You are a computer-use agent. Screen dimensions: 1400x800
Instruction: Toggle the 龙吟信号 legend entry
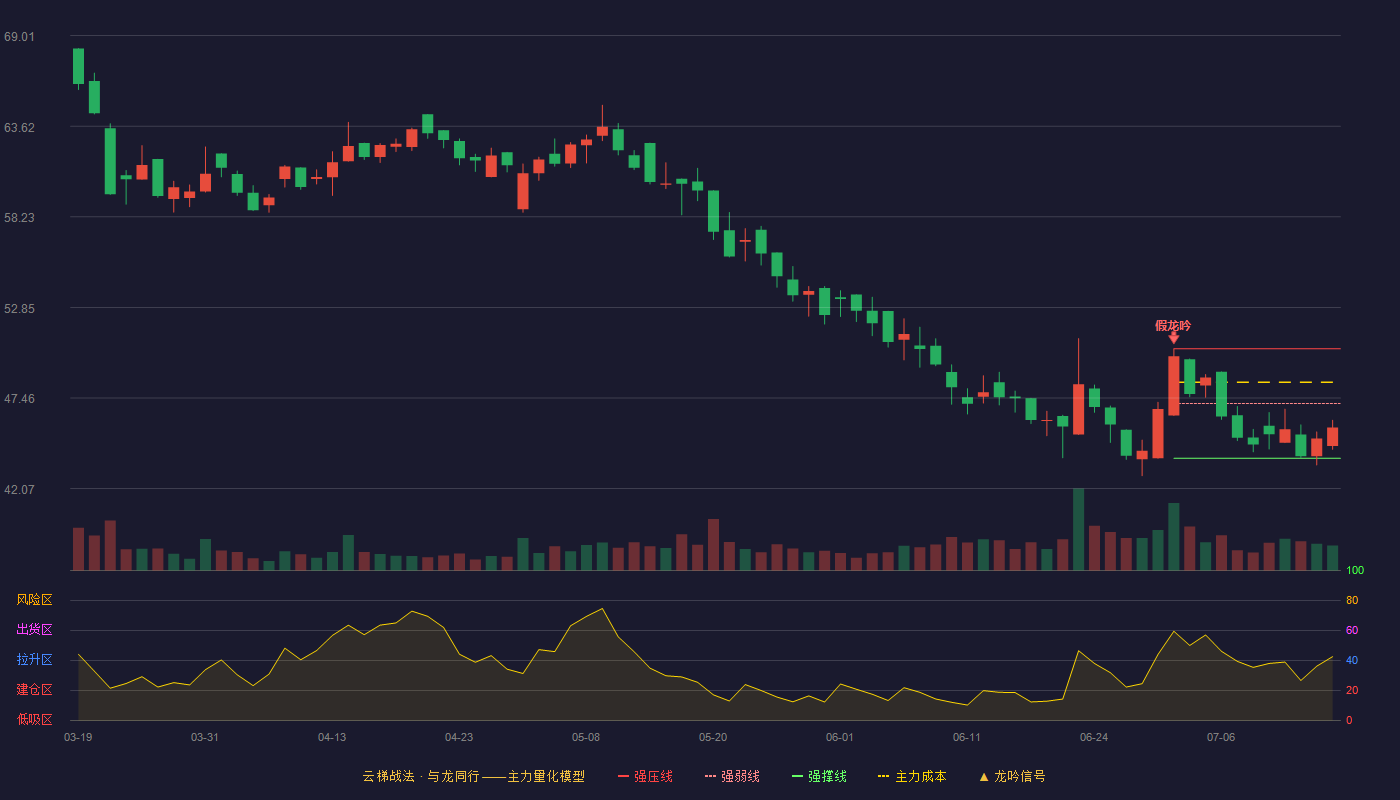point(1012,776)
